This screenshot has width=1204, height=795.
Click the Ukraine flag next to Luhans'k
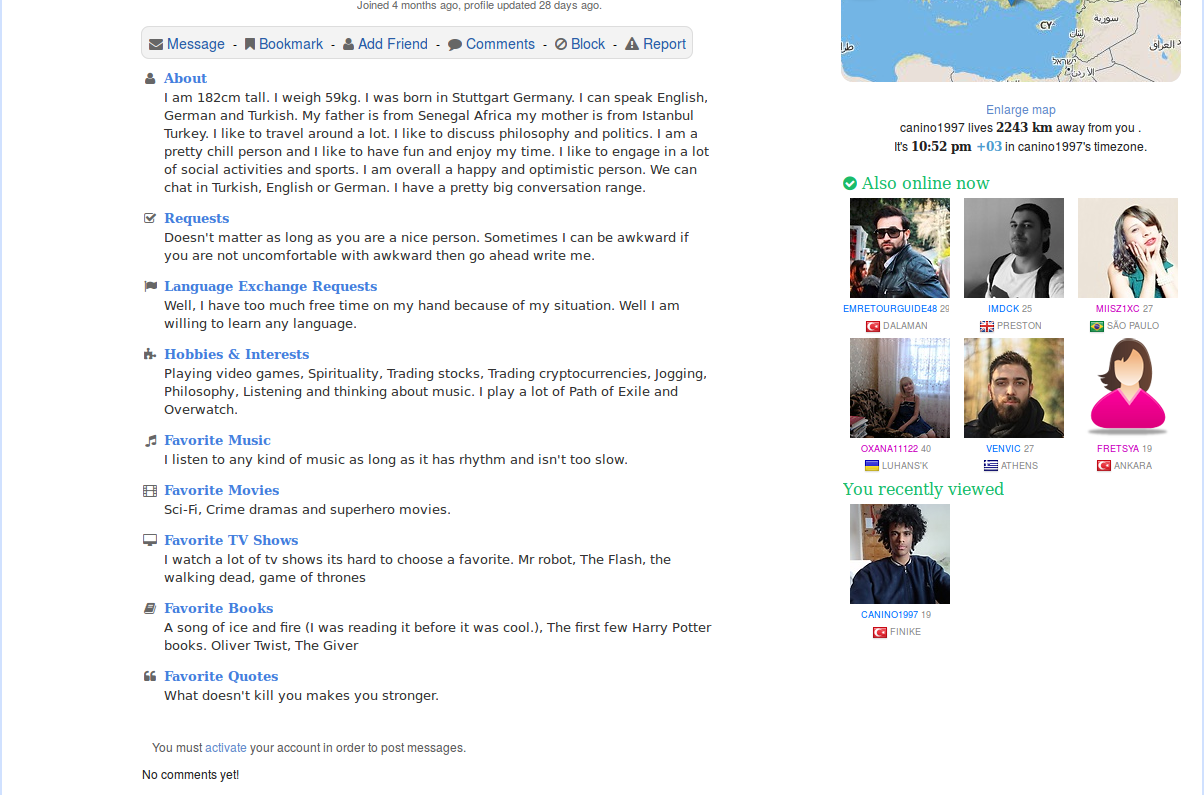[871, 466]
